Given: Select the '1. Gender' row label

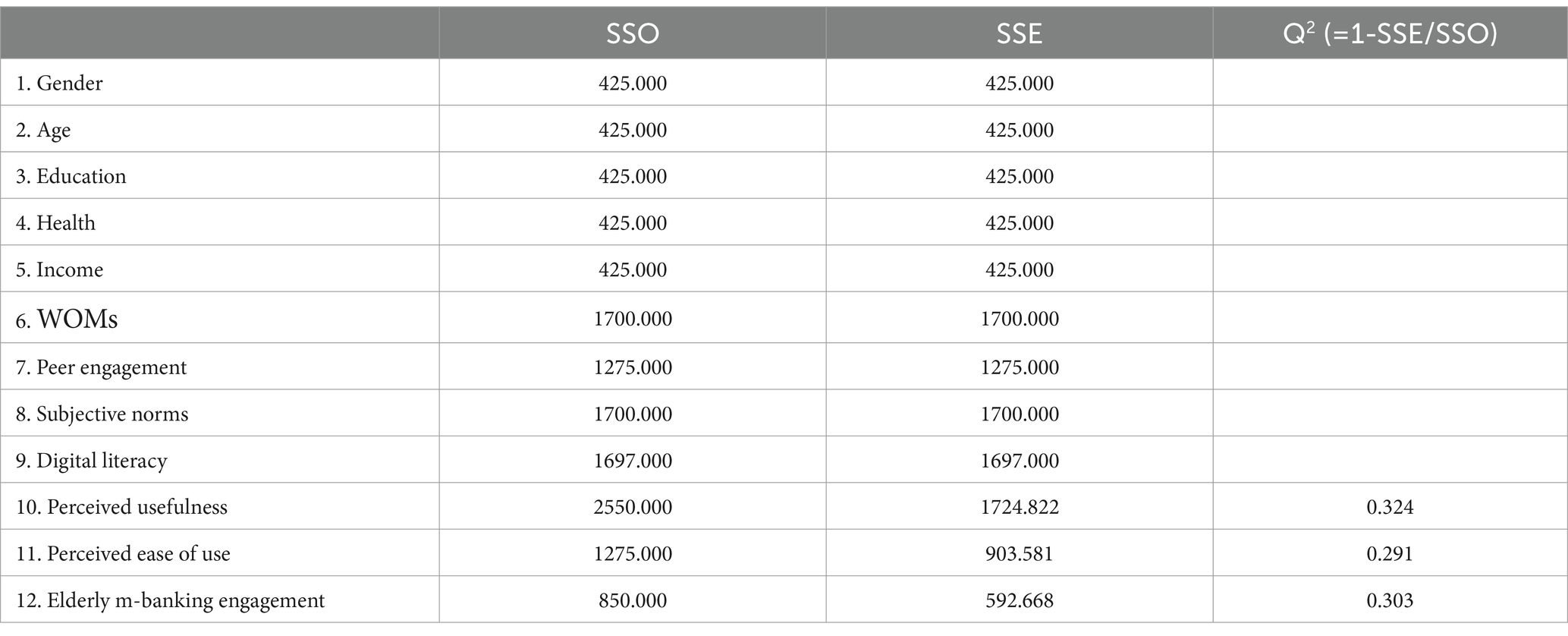Looking at the screenshot, I should tap(59, 83).
